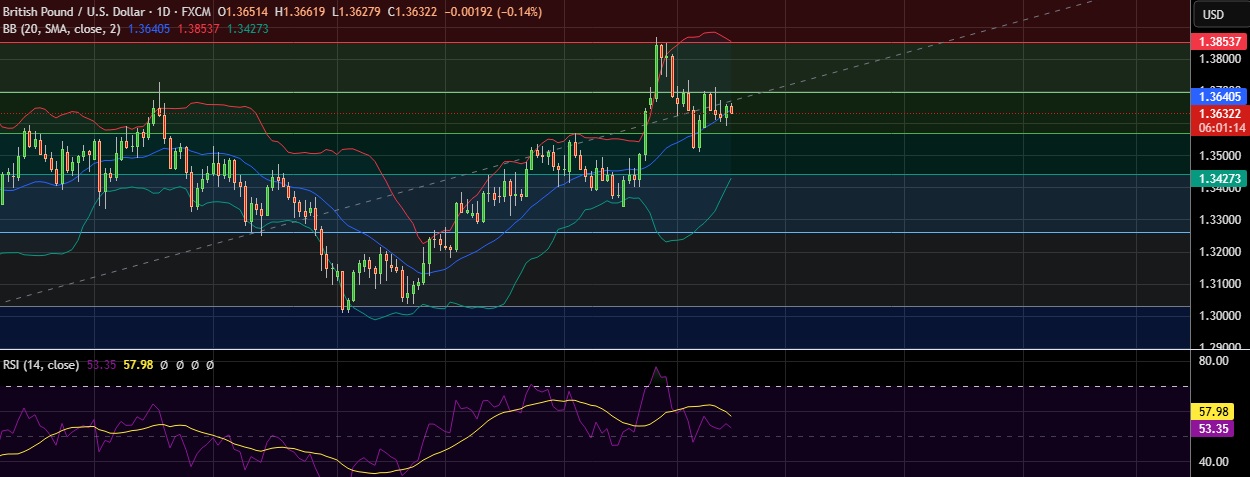Click the 1.38000 price scale label

[1219, 59]
